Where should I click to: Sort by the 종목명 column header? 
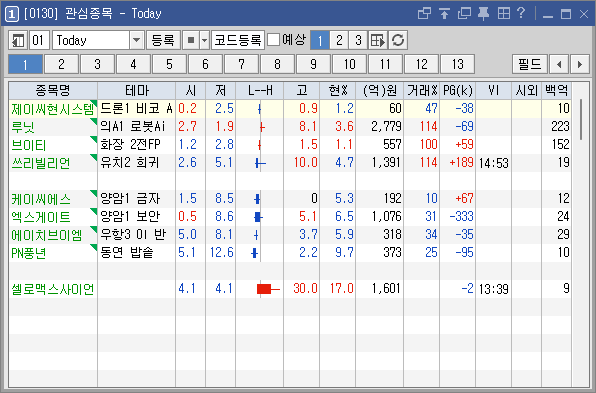click(53, 90)
